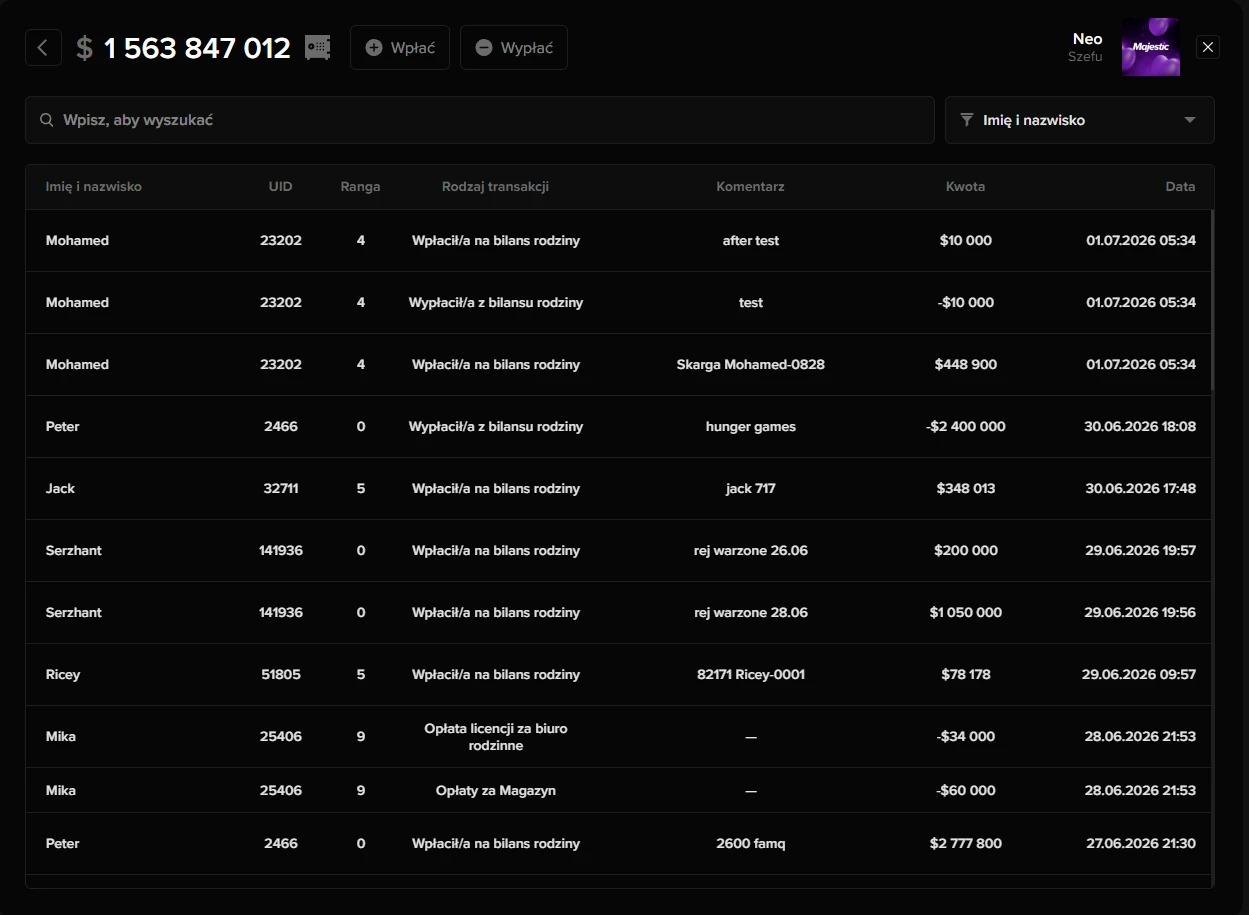The height and width of the screenshot is (915, 1249).
Task: Click the Ranga column header
Action: tap(361, 187)
